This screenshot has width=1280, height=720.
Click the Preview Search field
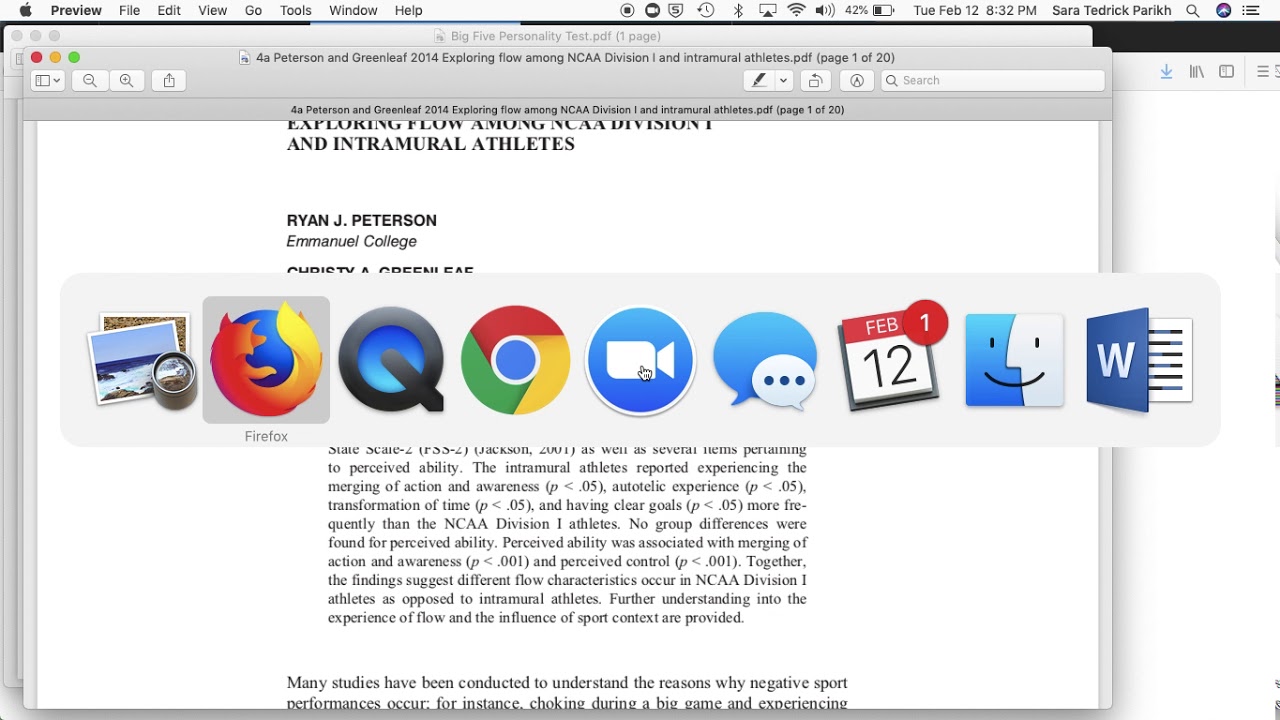point(993,81)
